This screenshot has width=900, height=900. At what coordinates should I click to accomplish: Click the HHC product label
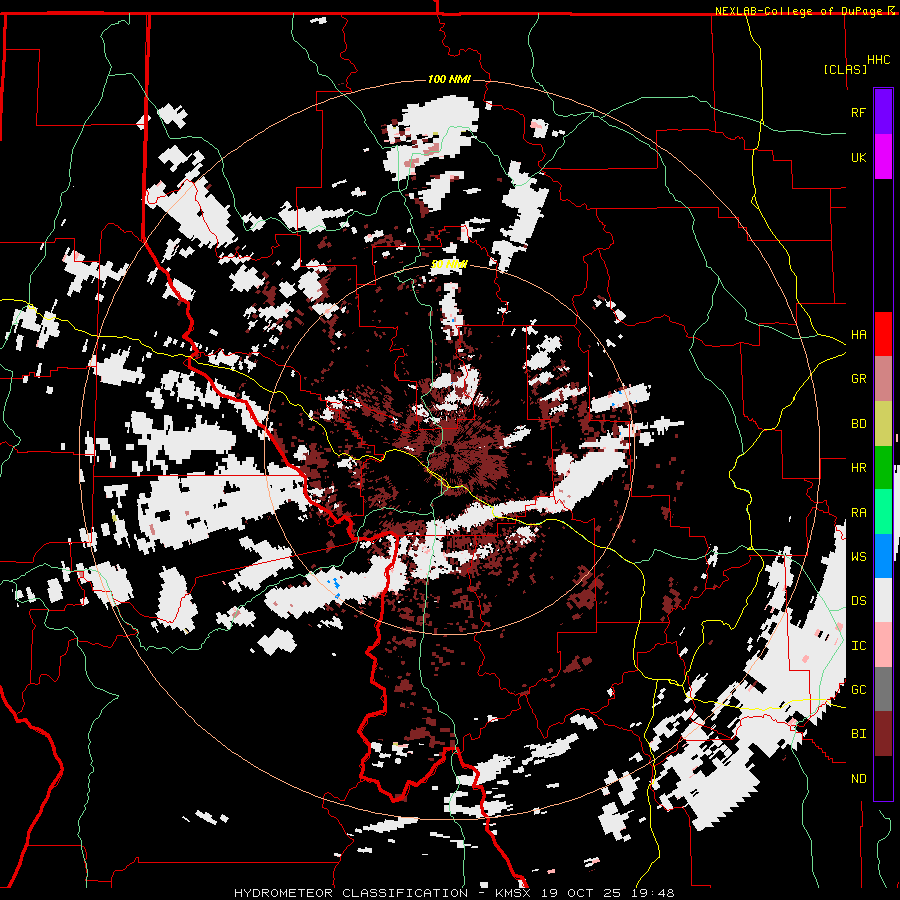point(879,60)
